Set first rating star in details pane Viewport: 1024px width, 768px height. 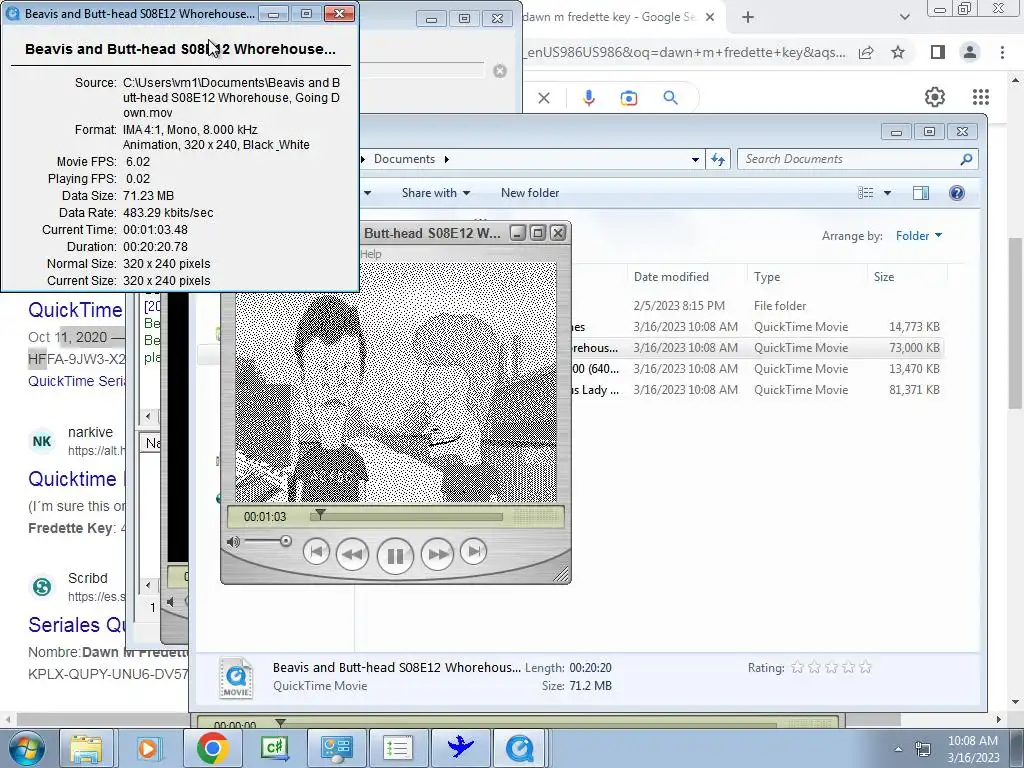click(x=797, y=667)
